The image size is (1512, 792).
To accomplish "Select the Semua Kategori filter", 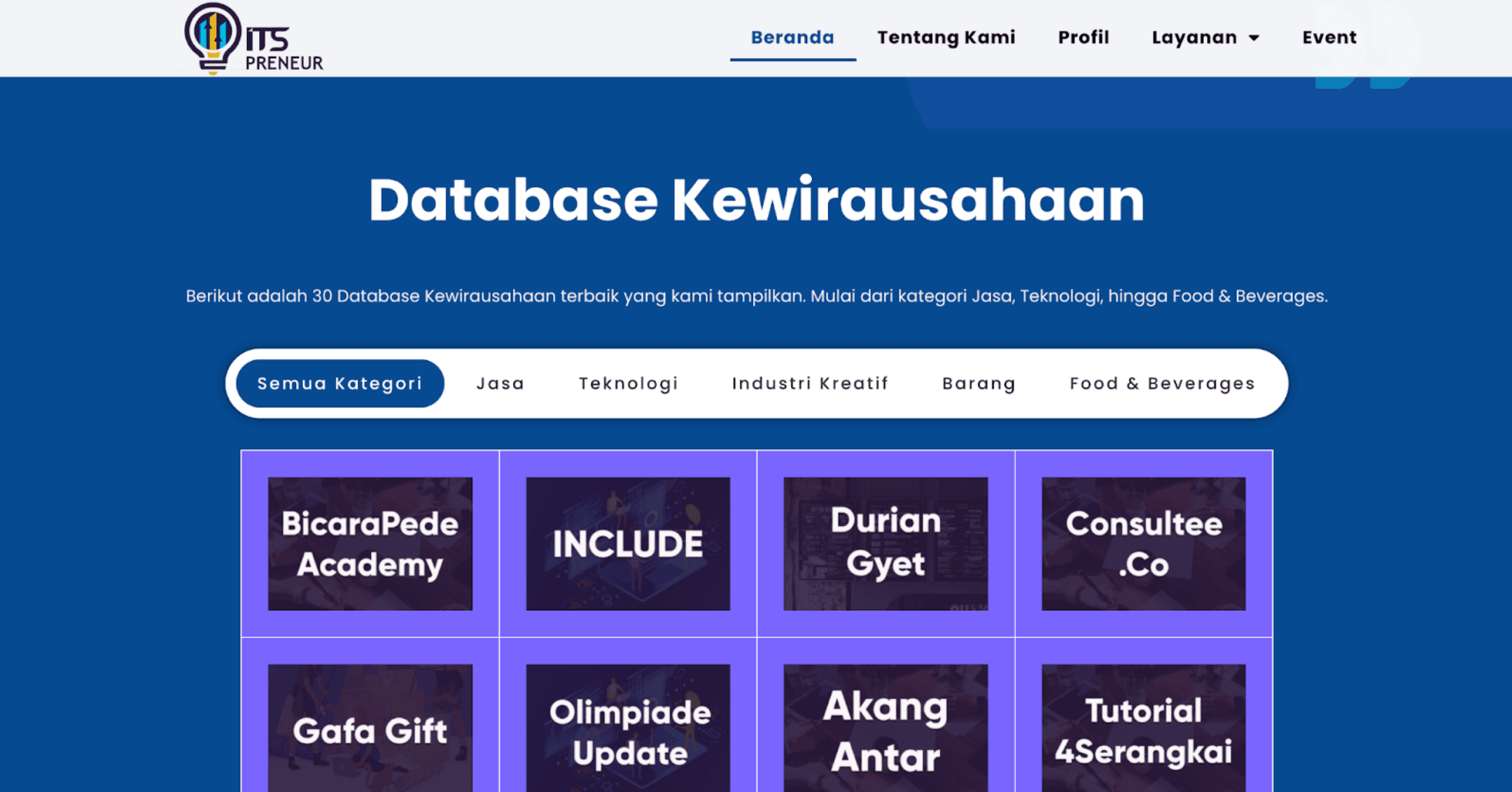I will pyautogui.click(x=339, y=383).
